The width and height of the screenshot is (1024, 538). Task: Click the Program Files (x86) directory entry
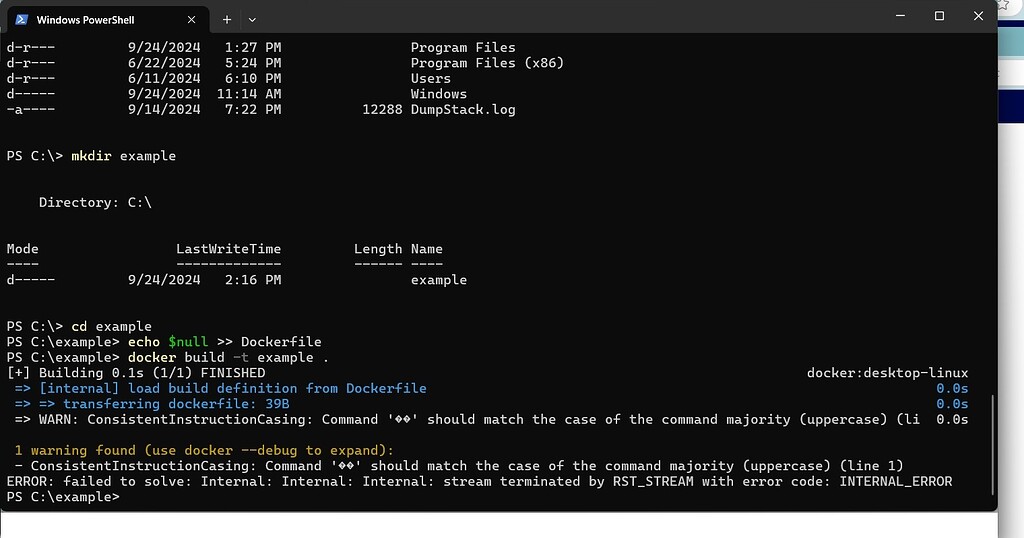487,63
